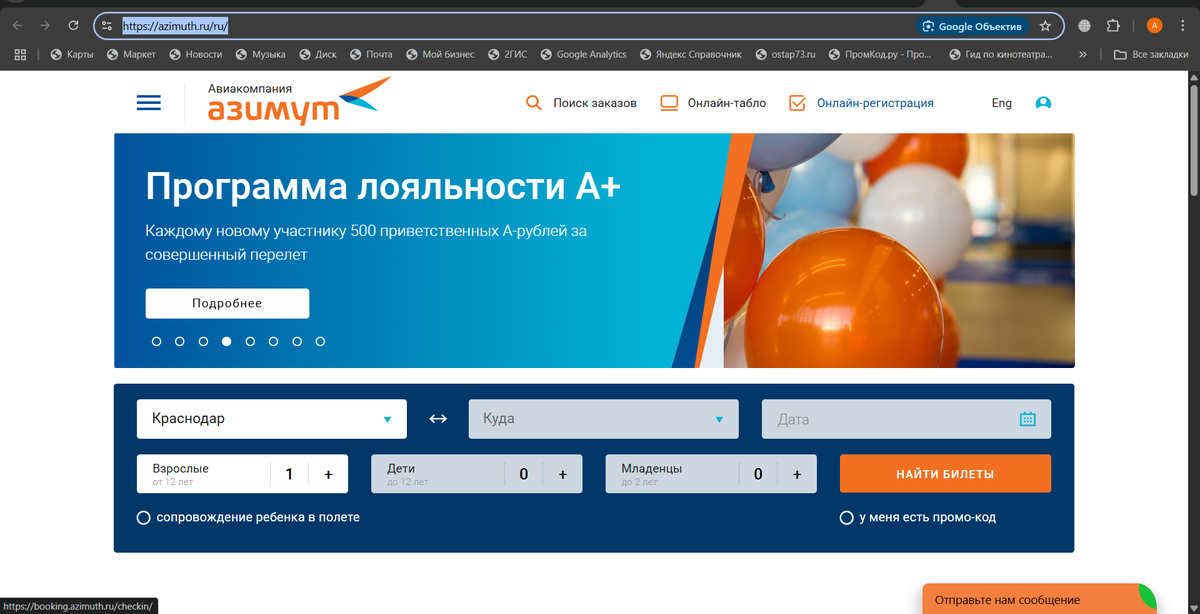This screenshot has height=614, width=1200.
Task: Open the Гид по кинотеатрам bookmark
Action: click(x=1000, y=55)
